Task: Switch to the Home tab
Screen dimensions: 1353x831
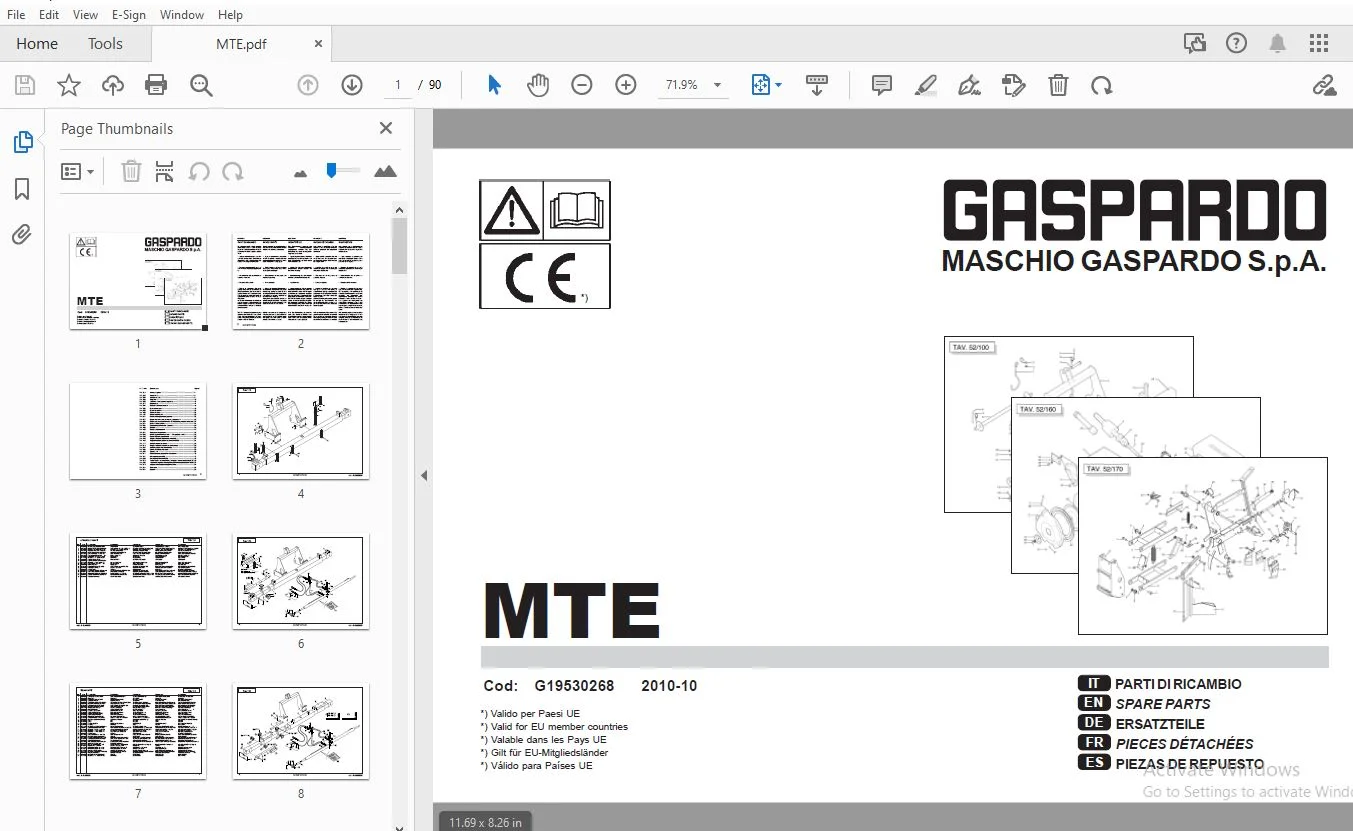Action: (37, 43)
